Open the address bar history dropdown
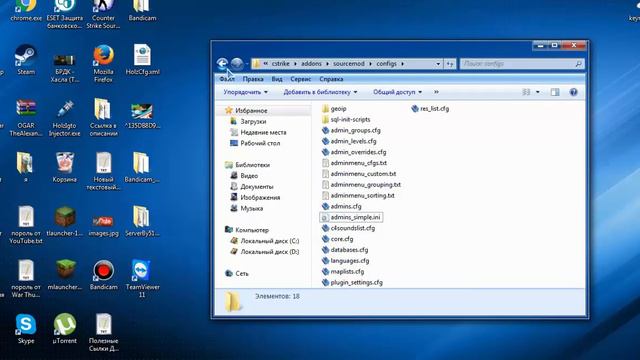Screen dimensions: 640x360 [438, 64]
